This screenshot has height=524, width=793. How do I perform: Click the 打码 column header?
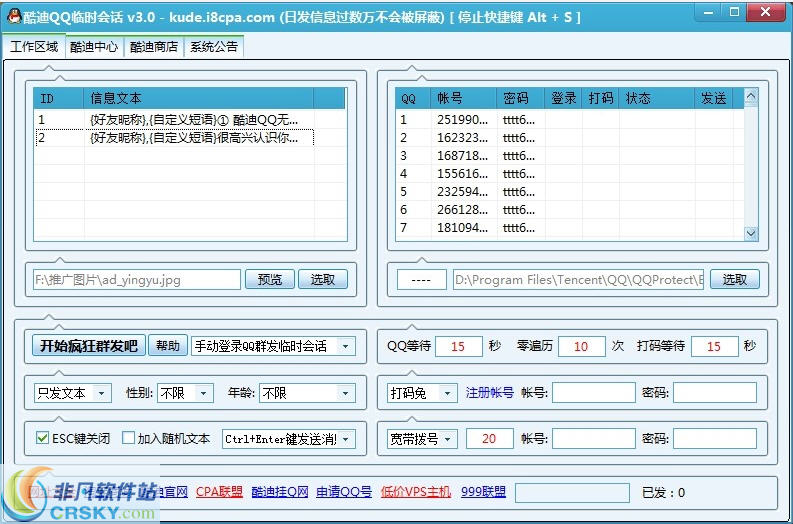pyautogui.click(x=600, y=98)
